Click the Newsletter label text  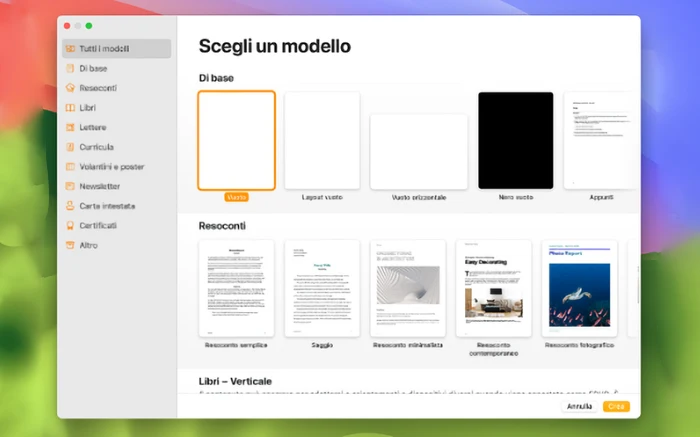100,186
